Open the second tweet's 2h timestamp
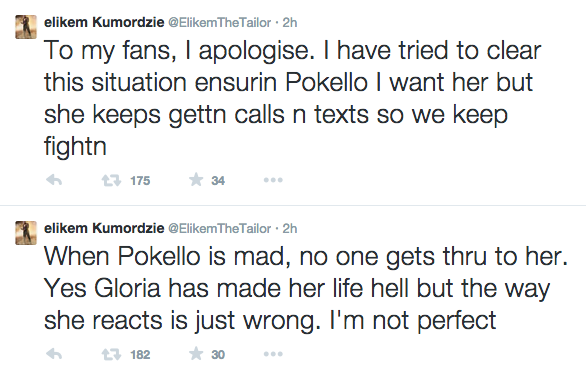This screenshot has width=586, height=377. [x=290, y=229]
